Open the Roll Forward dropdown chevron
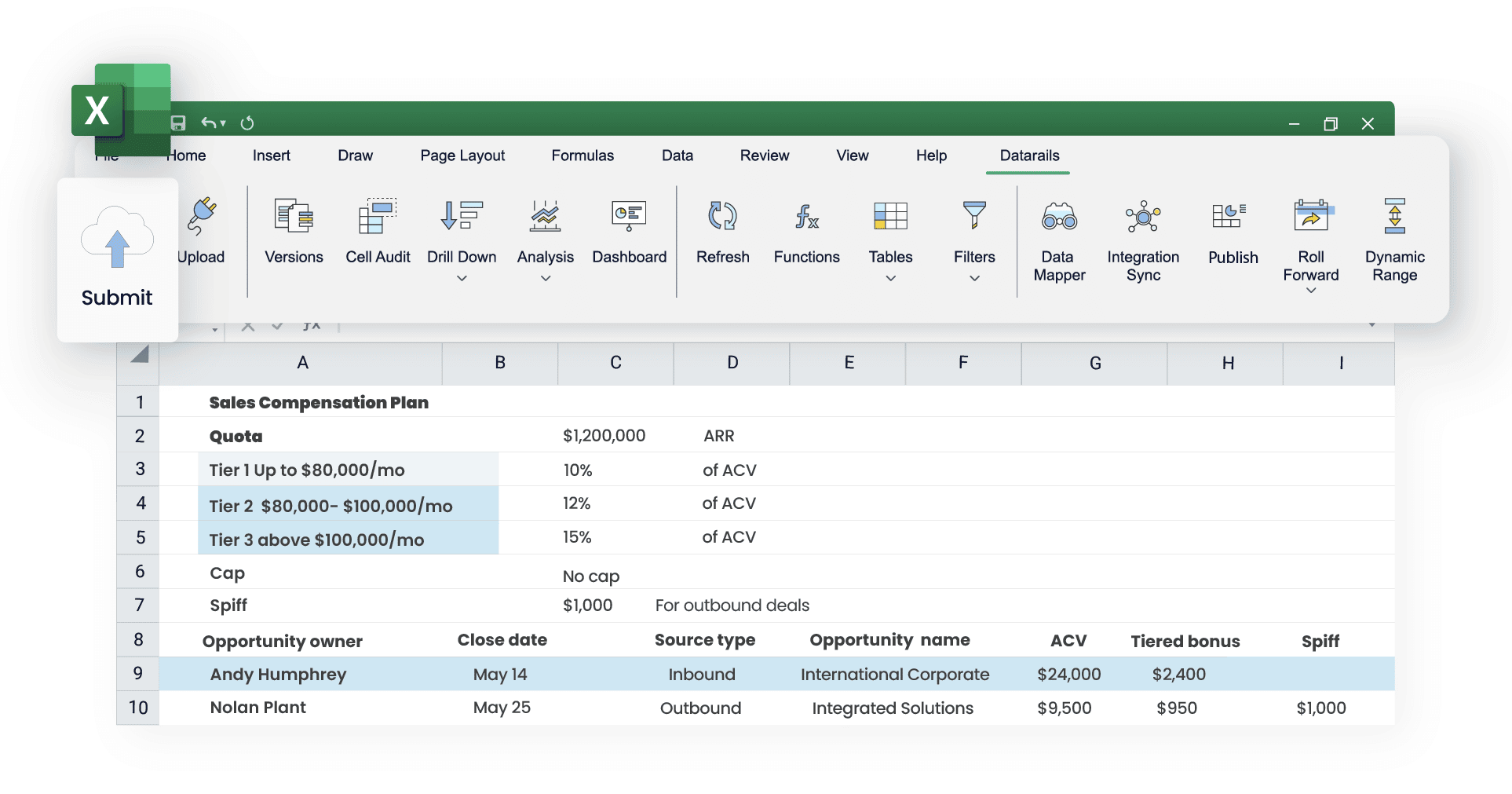 coord(1311,291)
